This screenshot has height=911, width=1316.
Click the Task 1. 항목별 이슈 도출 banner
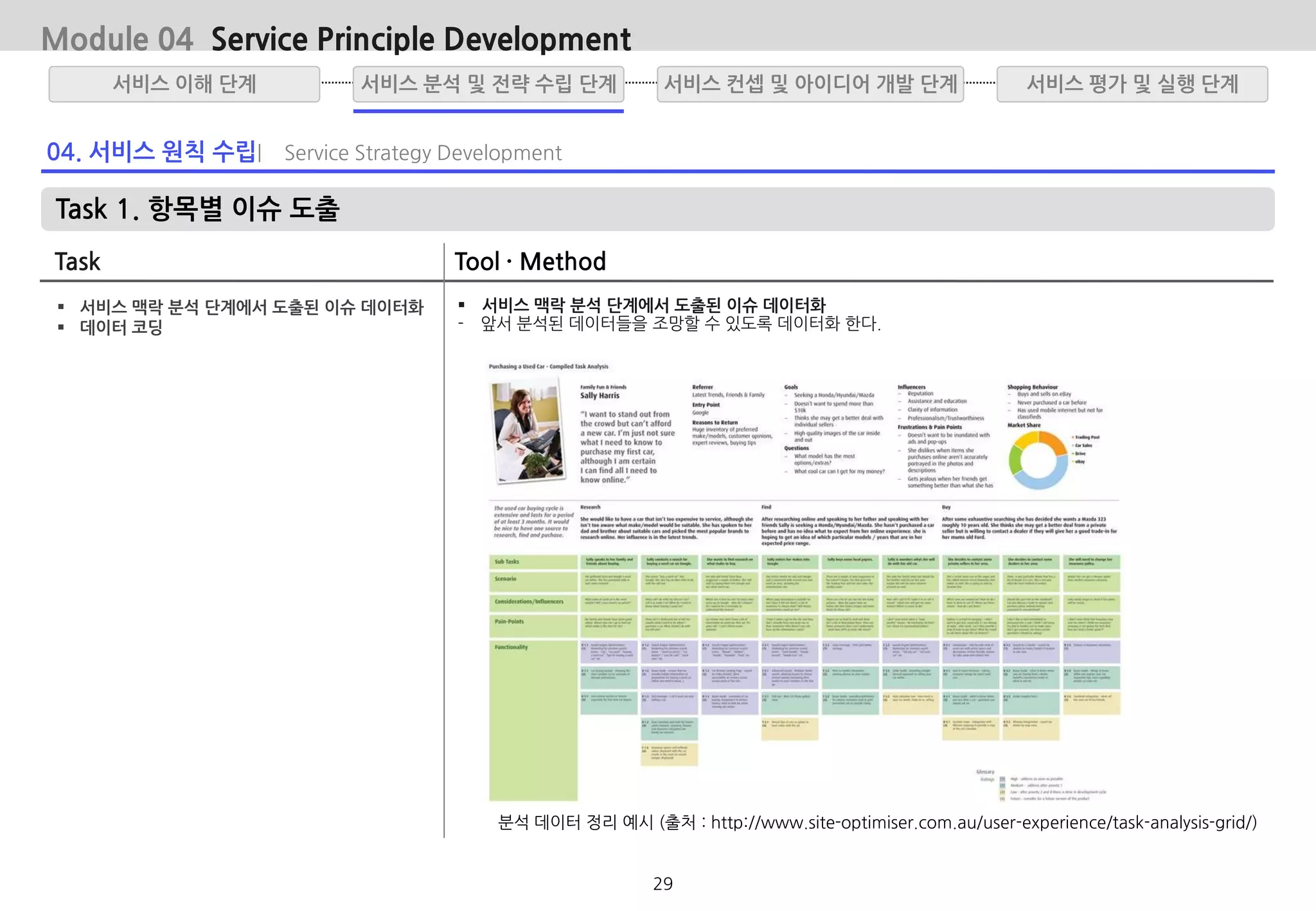(657, 209)
